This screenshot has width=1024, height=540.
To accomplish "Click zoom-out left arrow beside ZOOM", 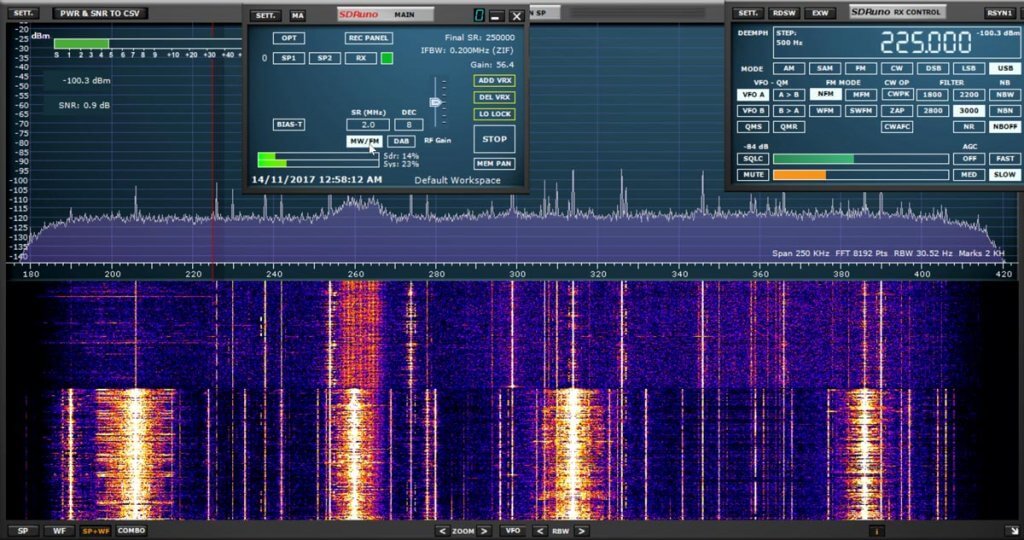I will click(441, 531).
